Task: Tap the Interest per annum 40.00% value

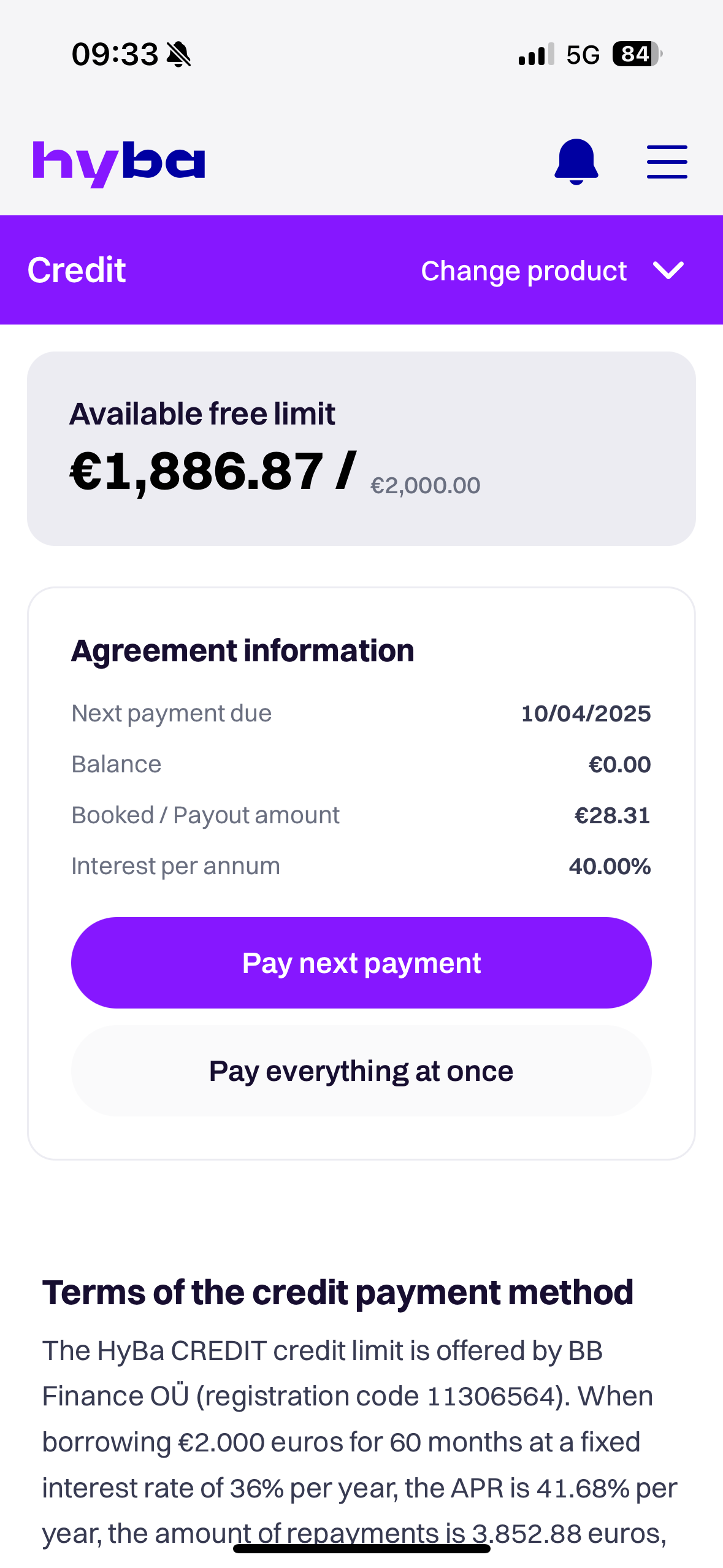Action: [609, 866]
